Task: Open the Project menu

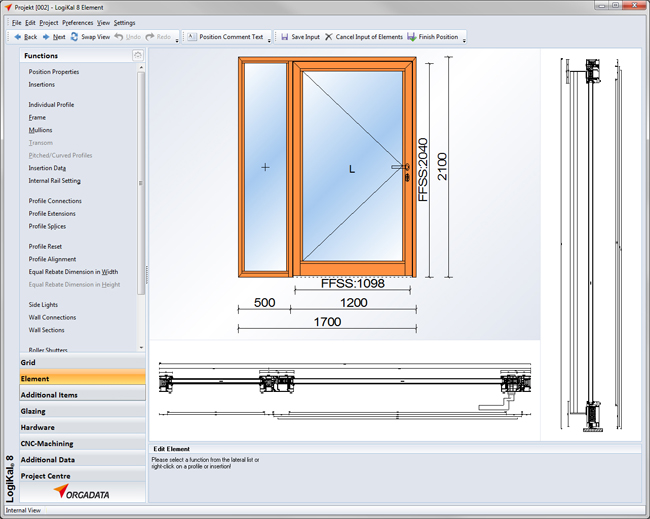Action: (x=49, y=23)
